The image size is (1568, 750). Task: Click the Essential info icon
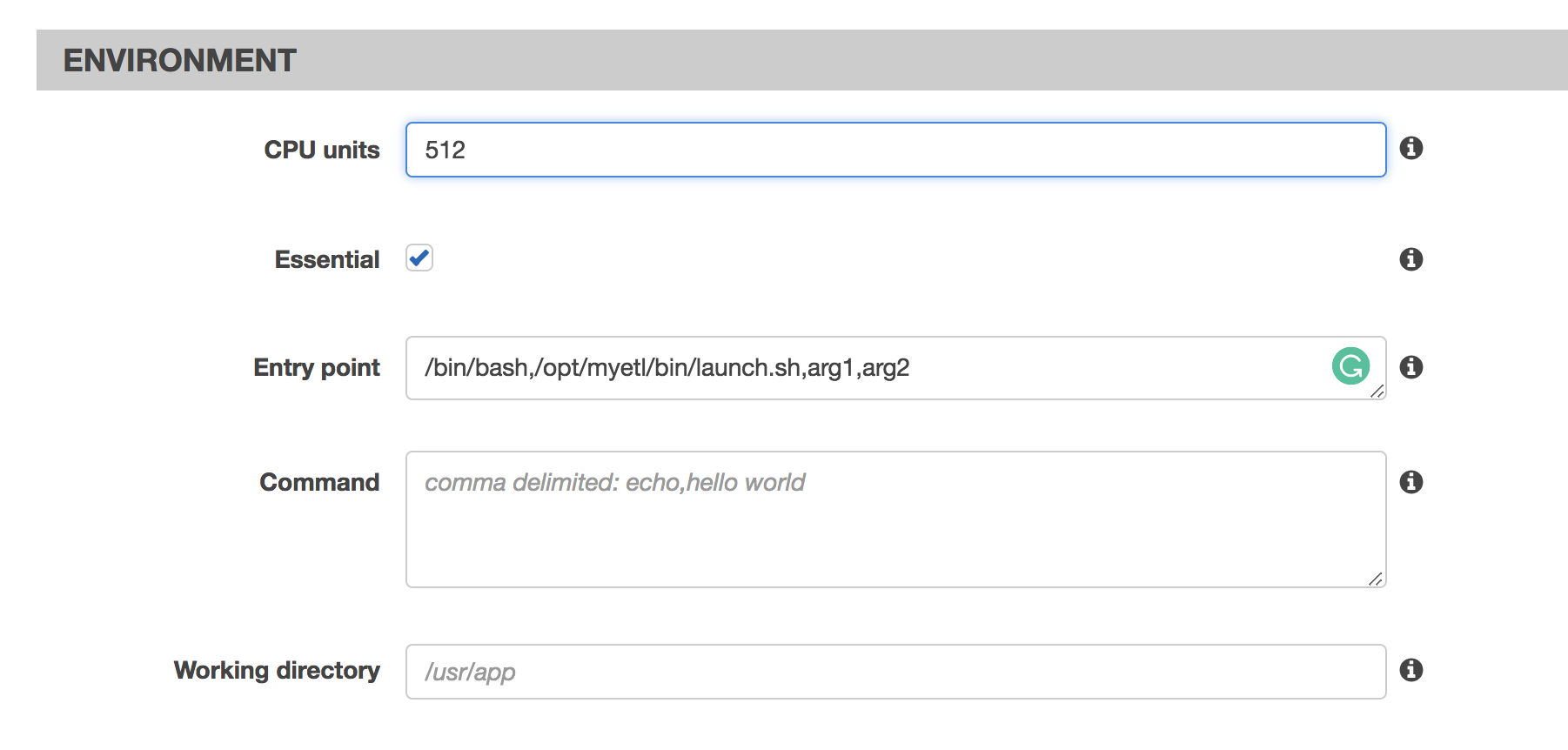pos(1411,259)
